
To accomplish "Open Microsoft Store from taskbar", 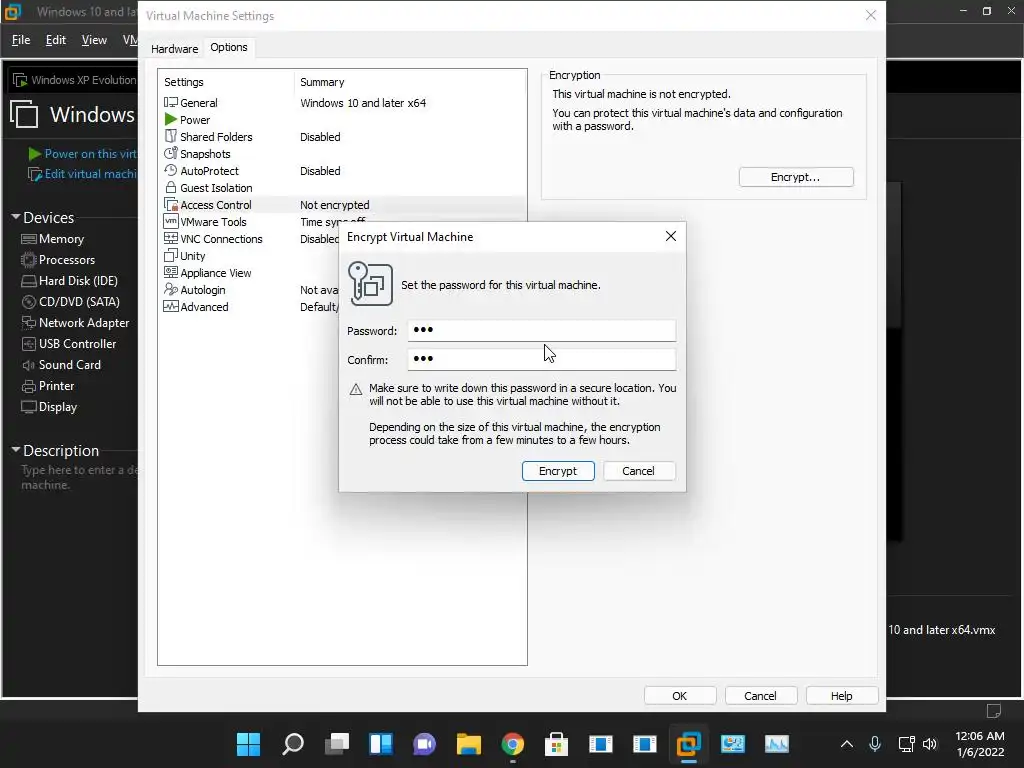I will (x=556, y=744).
